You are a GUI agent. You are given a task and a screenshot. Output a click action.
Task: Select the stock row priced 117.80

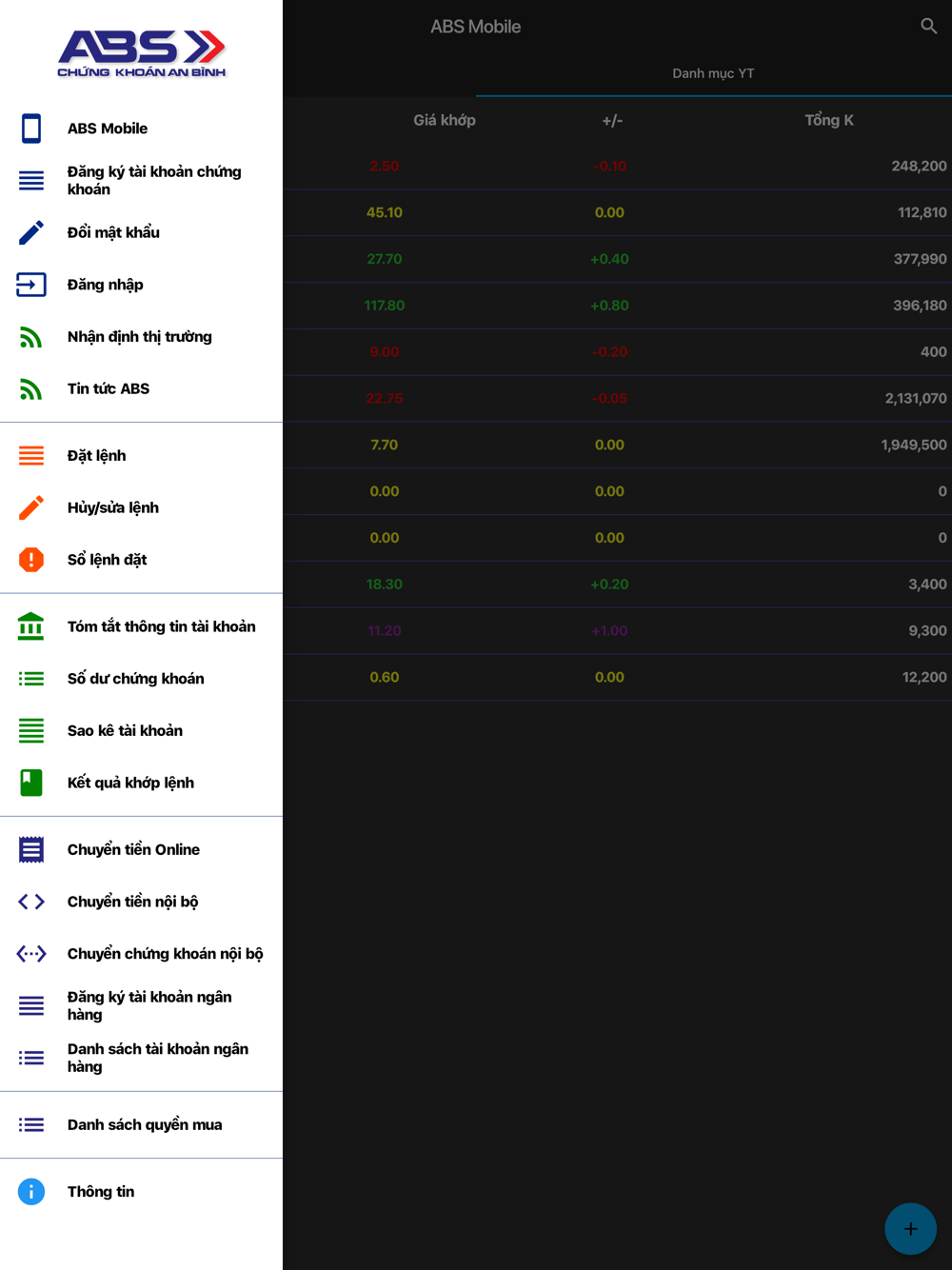(x=617, y=306)
